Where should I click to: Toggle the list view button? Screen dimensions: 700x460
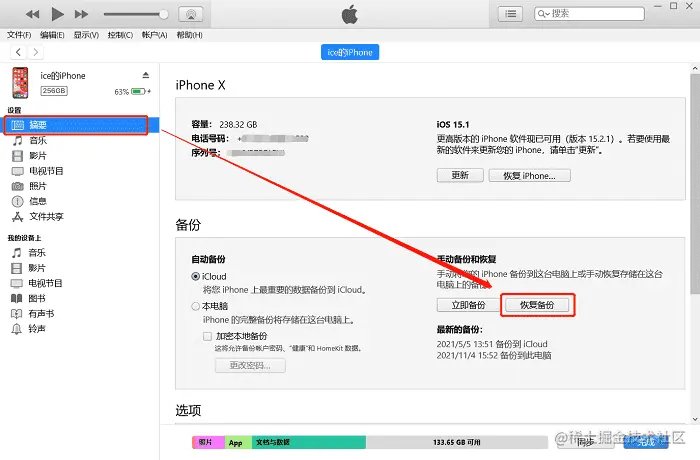[510, 14]
